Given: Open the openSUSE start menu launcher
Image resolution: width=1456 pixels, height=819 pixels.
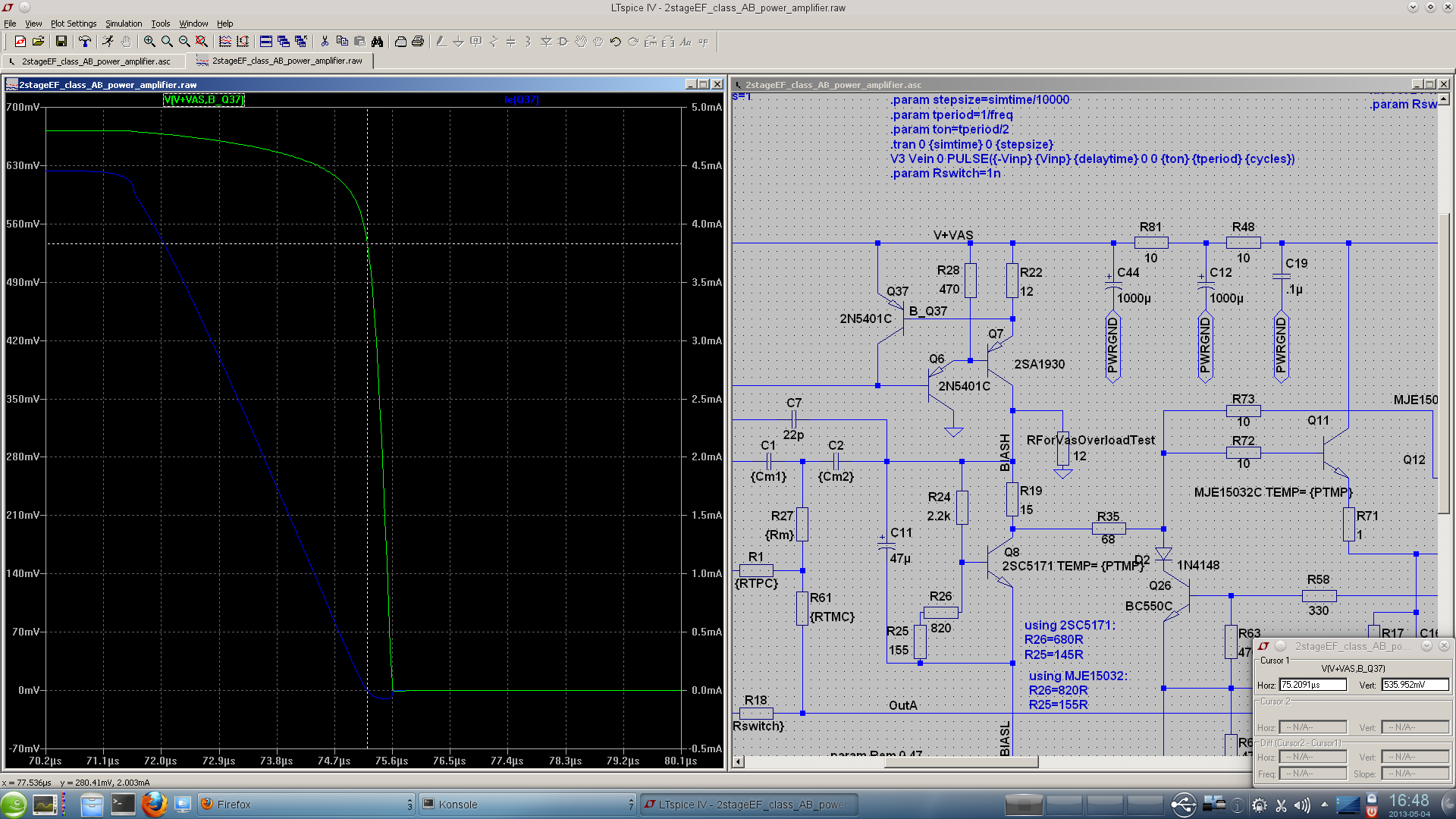Looking at the screenshot, I should (x=14, y=805).
